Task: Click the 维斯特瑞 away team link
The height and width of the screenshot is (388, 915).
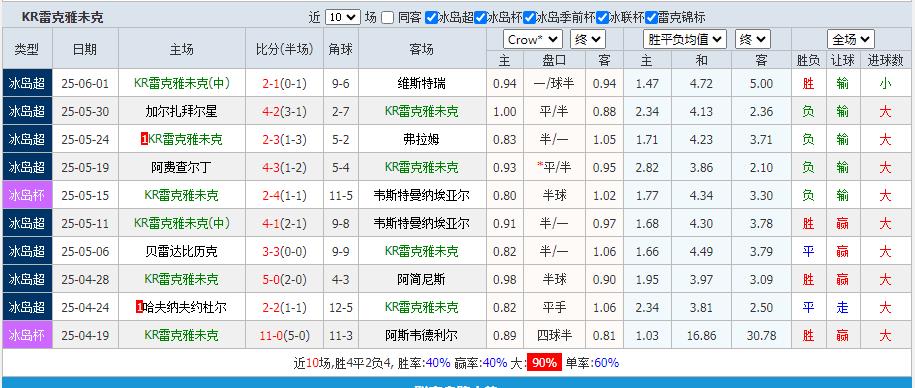Action: [x=421, y=83]
